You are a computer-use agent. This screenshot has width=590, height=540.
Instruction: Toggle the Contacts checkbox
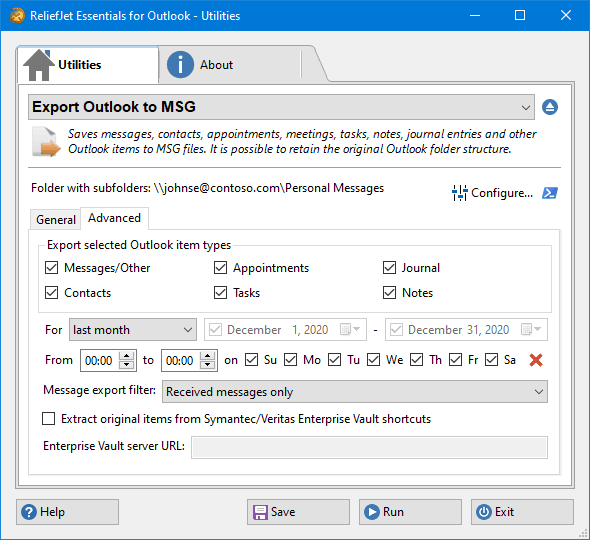(52, 293)
